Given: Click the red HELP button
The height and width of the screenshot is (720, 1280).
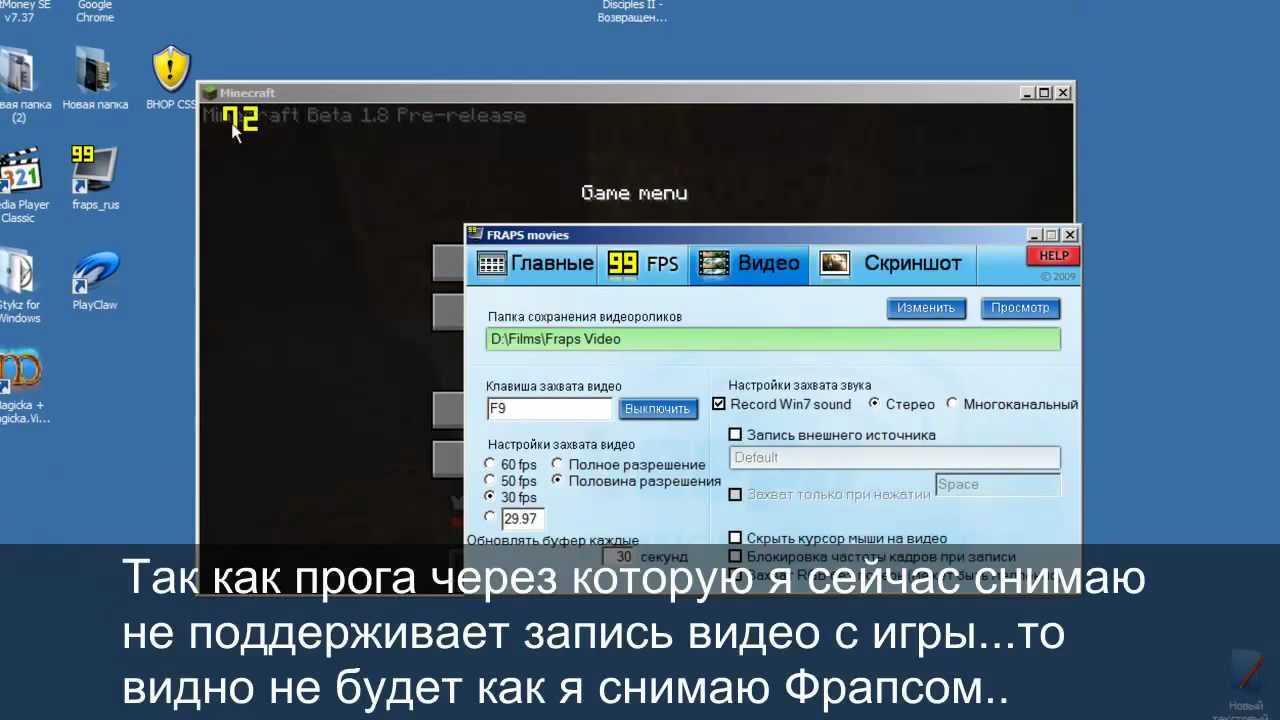Looking at the screenshot, I should point(1053,256).
